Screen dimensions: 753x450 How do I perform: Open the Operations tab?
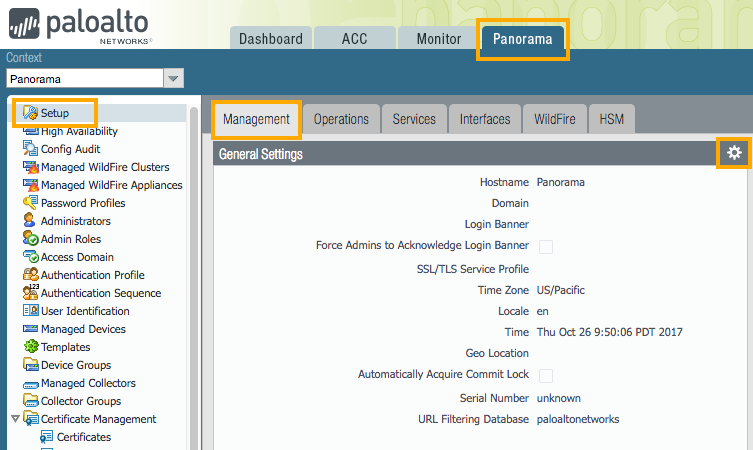(341, 119)
